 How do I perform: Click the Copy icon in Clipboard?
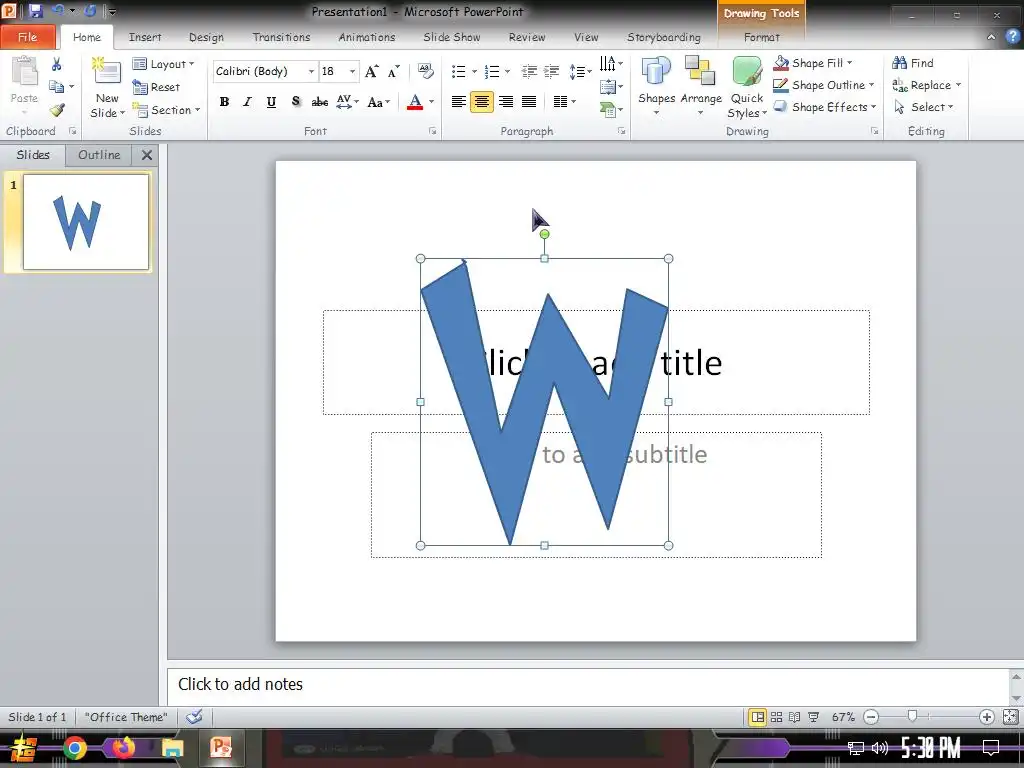pyautogui.click(x=57, y=86)
